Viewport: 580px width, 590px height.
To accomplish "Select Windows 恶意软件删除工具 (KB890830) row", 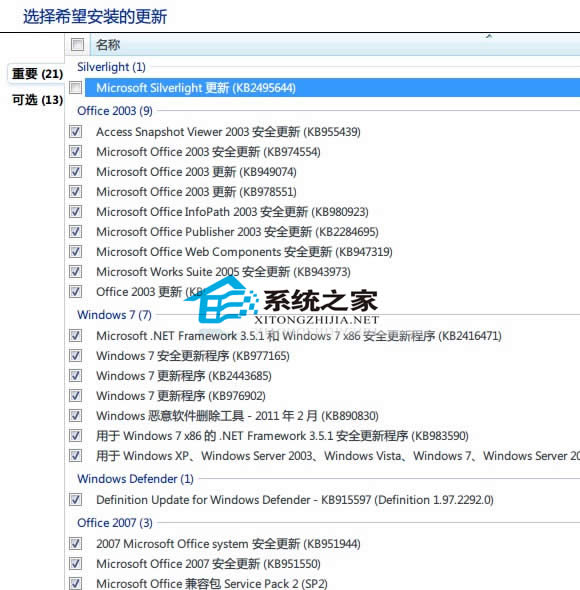I will [237, 415].
